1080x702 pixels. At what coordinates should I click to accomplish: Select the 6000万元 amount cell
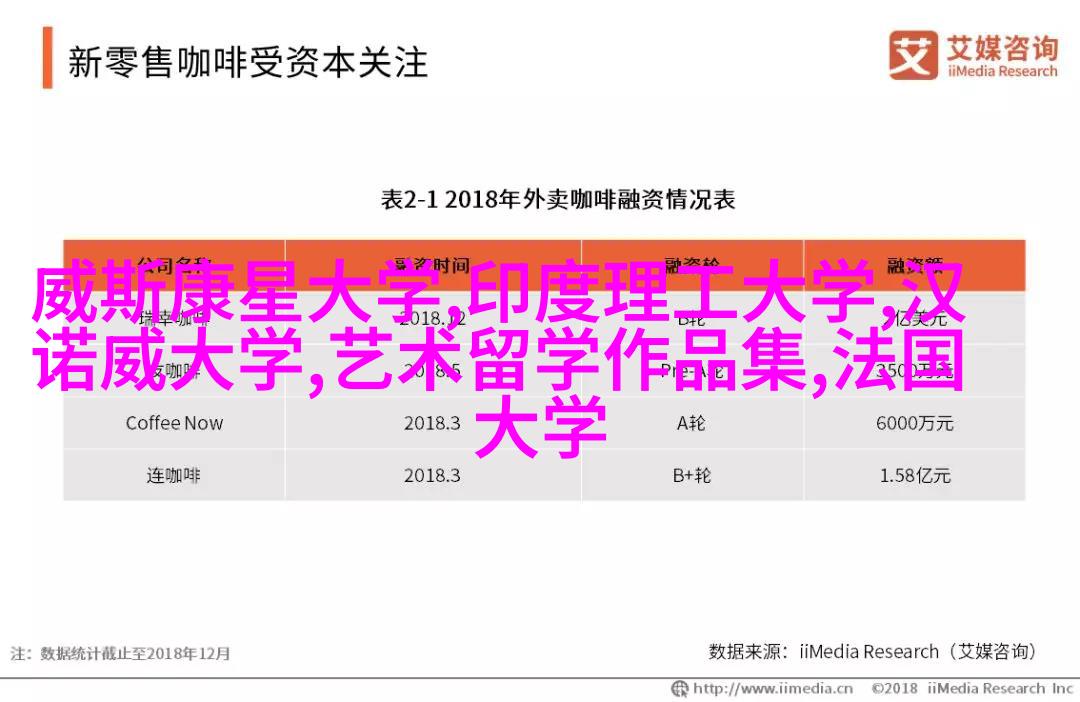(x=914, y=423)
